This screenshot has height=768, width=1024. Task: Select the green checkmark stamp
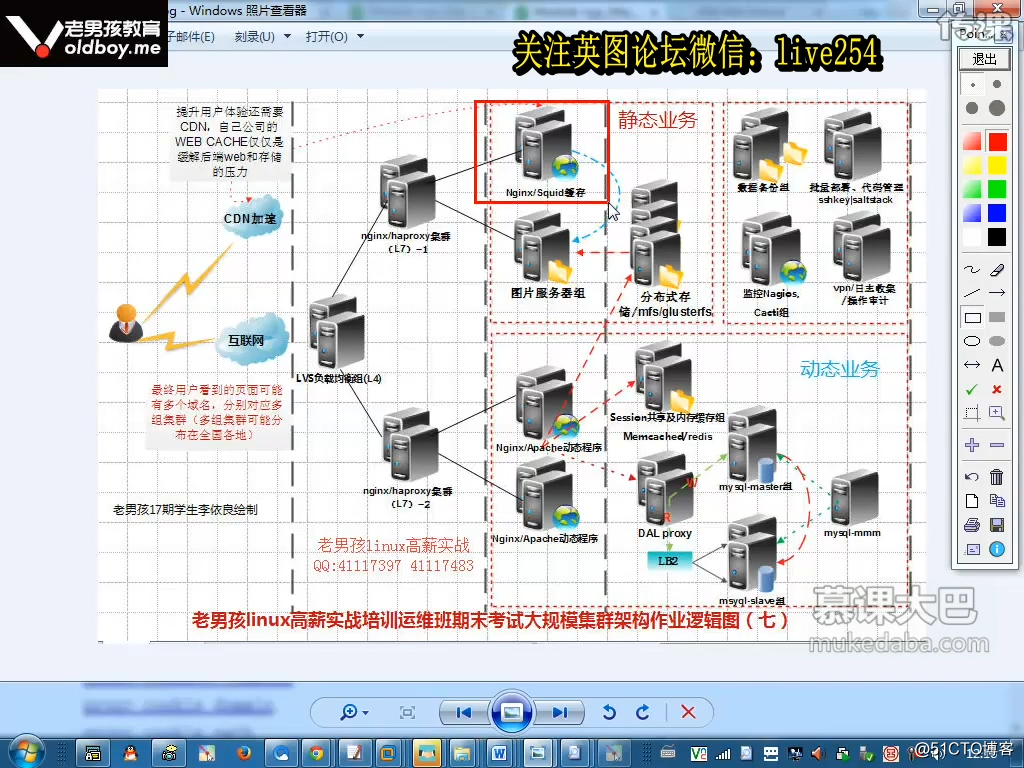coord(972,389)
